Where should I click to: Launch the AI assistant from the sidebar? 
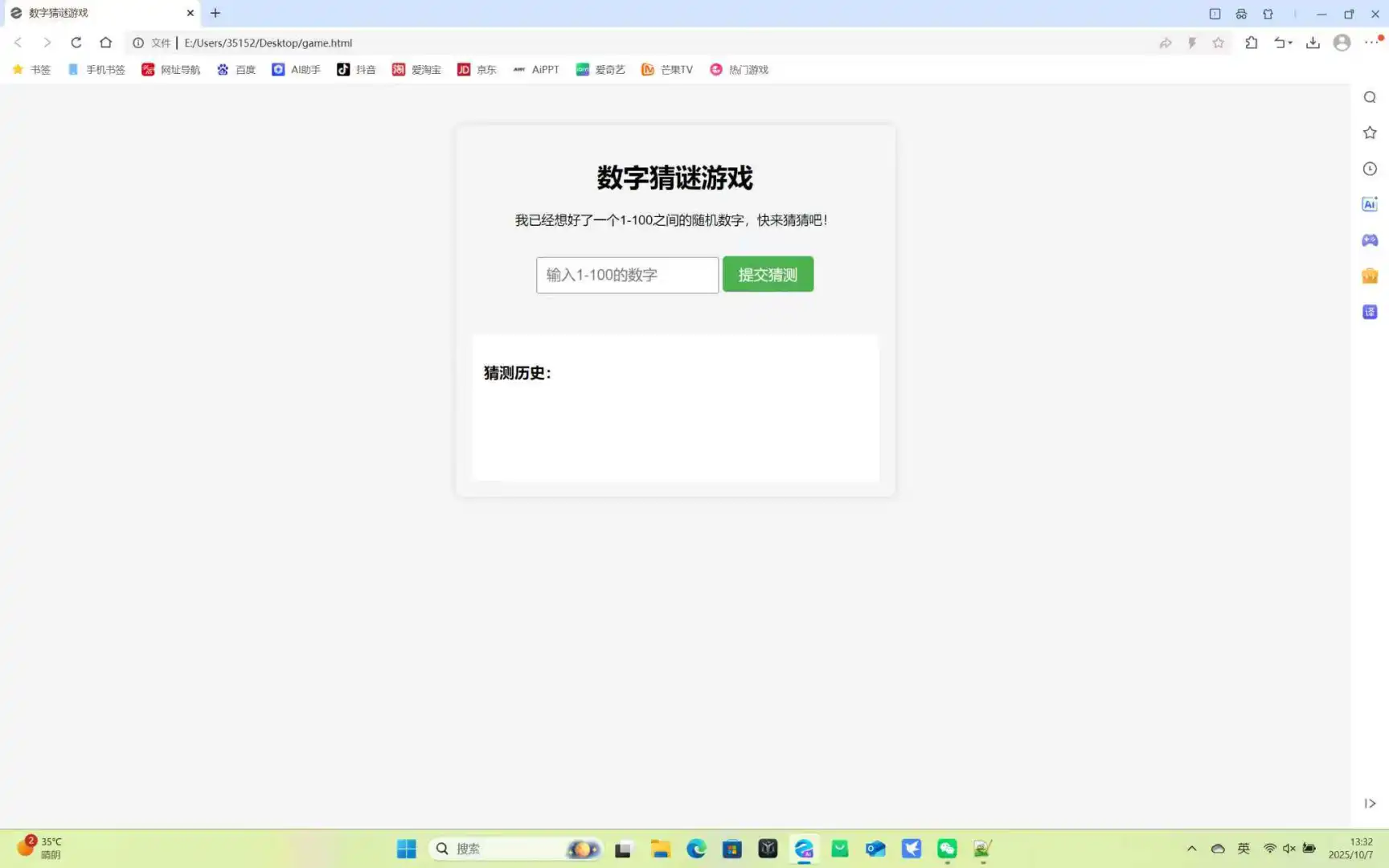(x=1370, y=204)
